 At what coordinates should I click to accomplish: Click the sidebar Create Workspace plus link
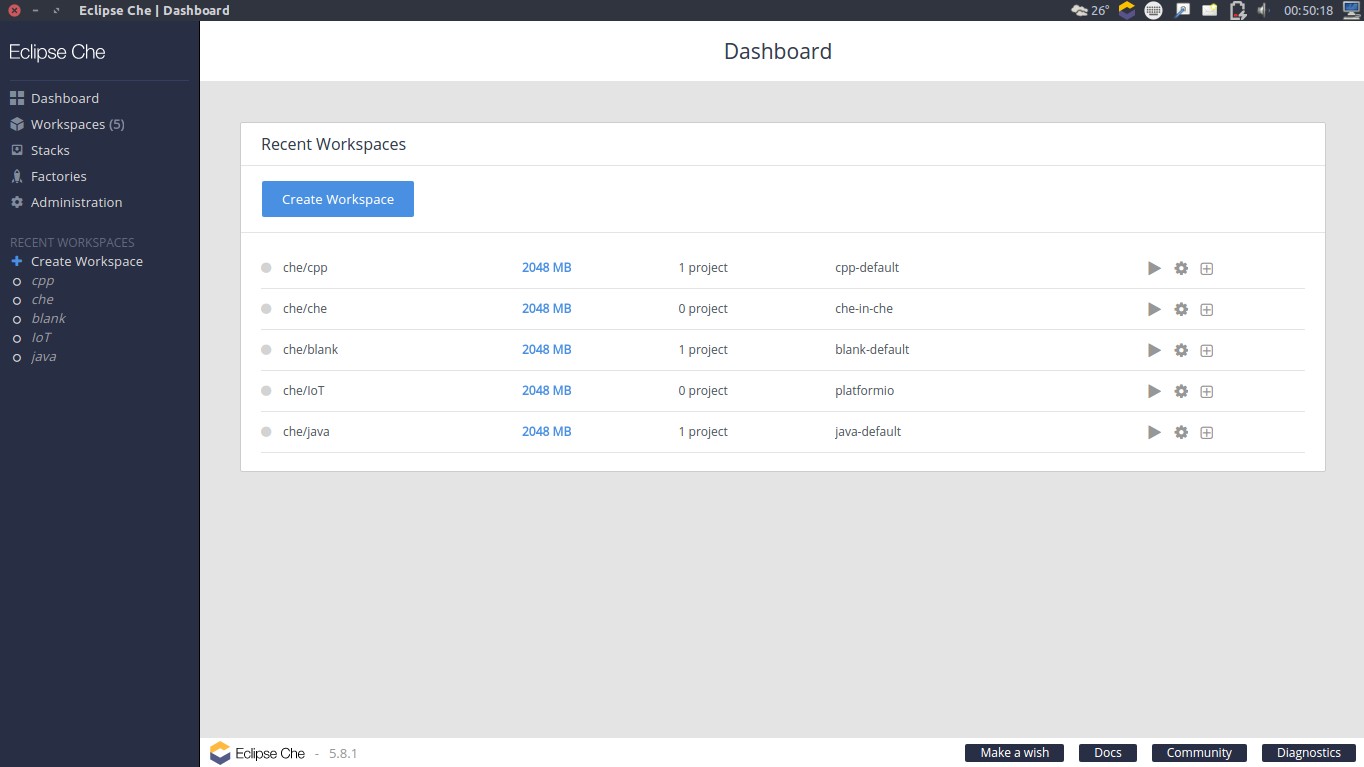point(86,261)
